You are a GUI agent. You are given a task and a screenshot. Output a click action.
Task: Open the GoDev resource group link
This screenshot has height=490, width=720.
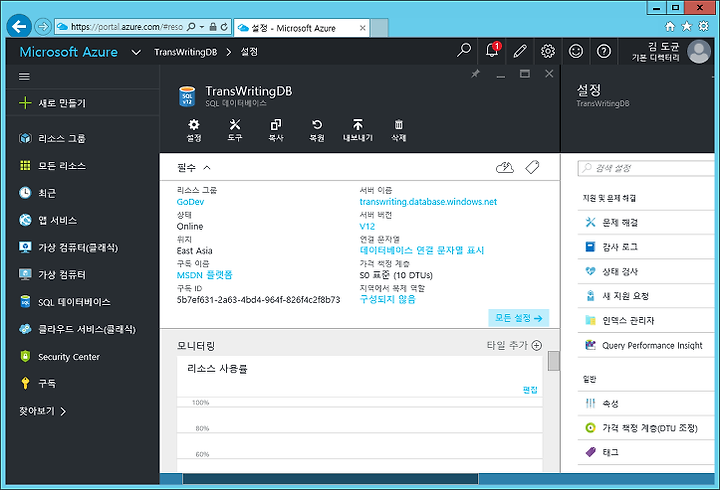tap(190, 202)
